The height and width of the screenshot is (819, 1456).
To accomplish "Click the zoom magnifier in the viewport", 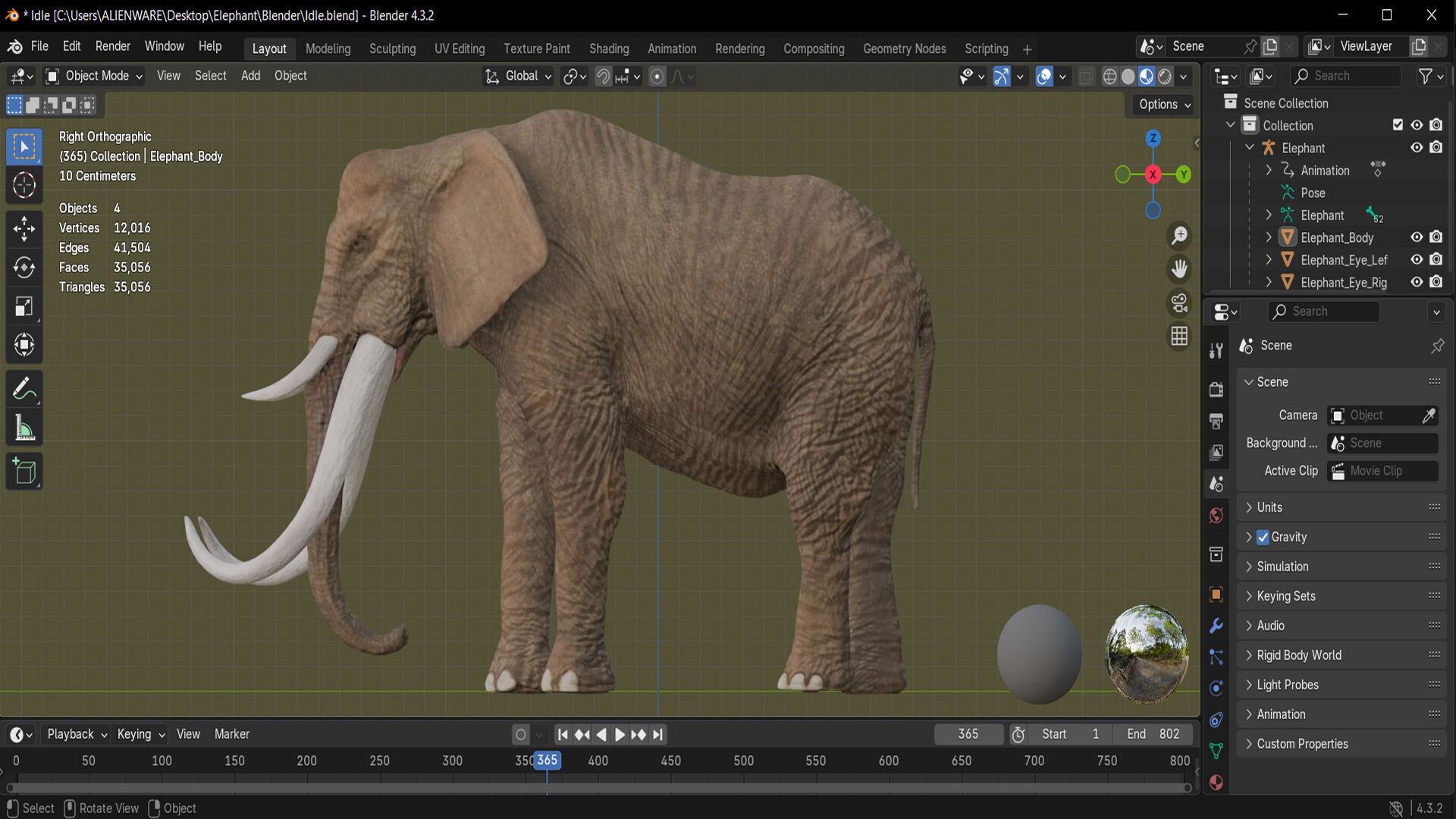I will 1179,236.
